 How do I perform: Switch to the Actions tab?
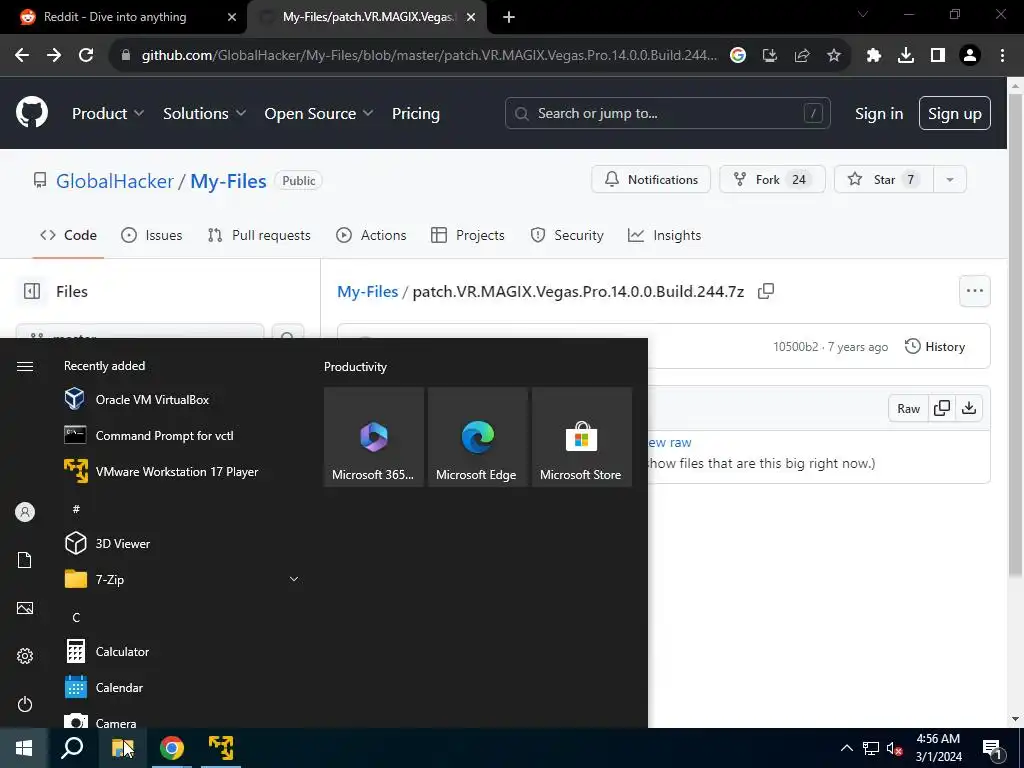click(x=371, y=235)
